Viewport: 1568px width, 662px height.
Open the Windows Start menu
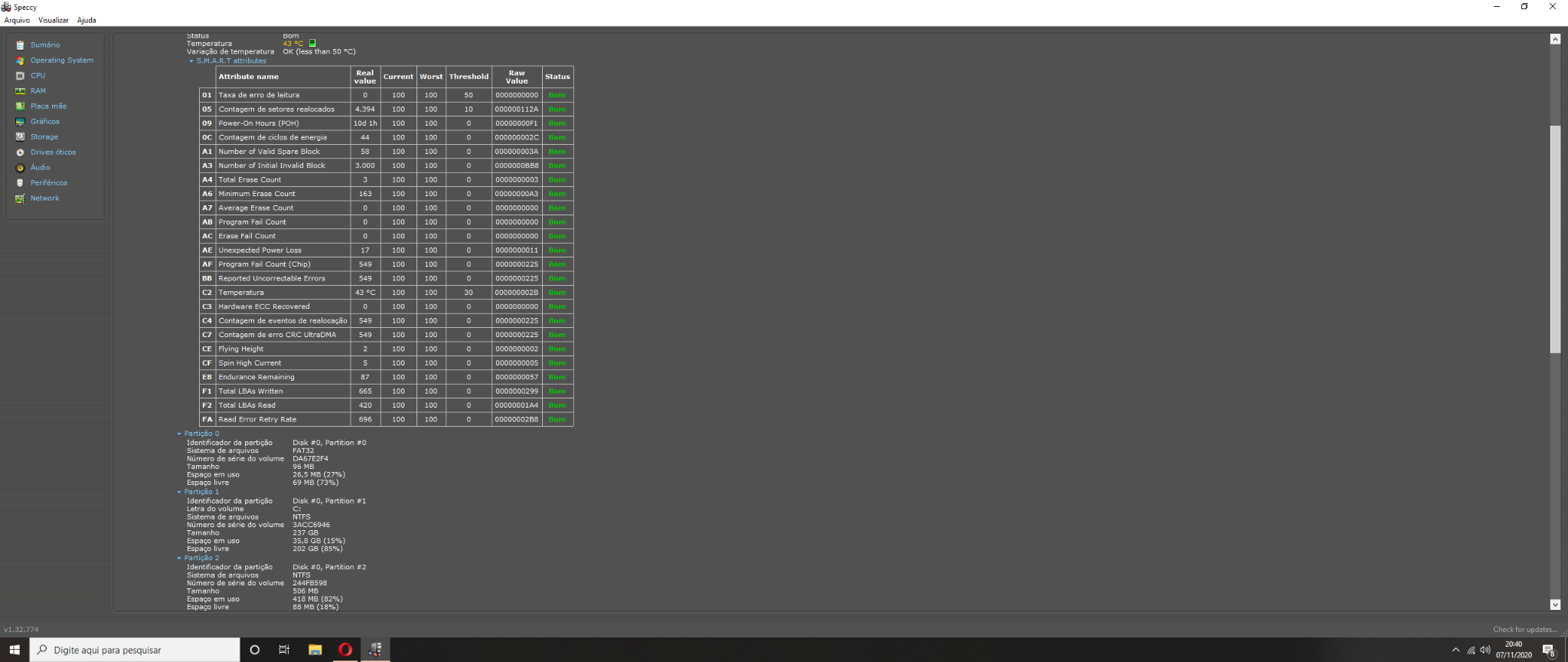pyautogui.click(x=15, y=650)
